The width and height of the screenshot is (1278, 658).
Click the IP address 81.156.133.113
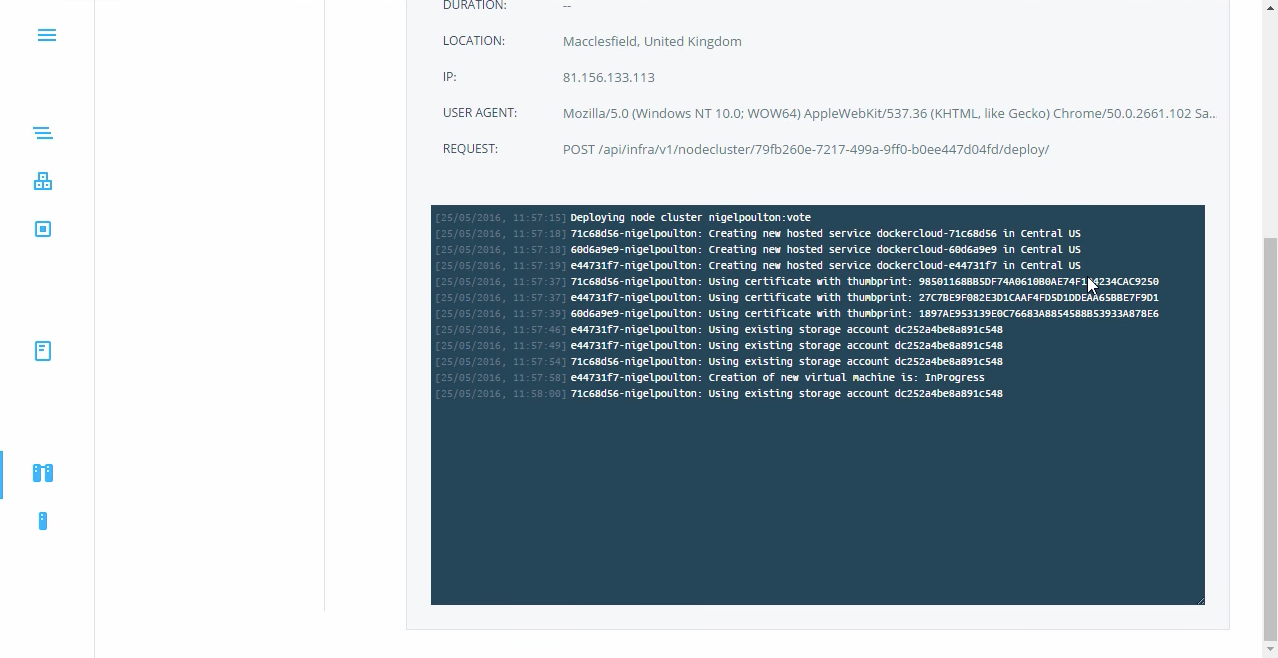pyautogui.click(x=609, y=77)
